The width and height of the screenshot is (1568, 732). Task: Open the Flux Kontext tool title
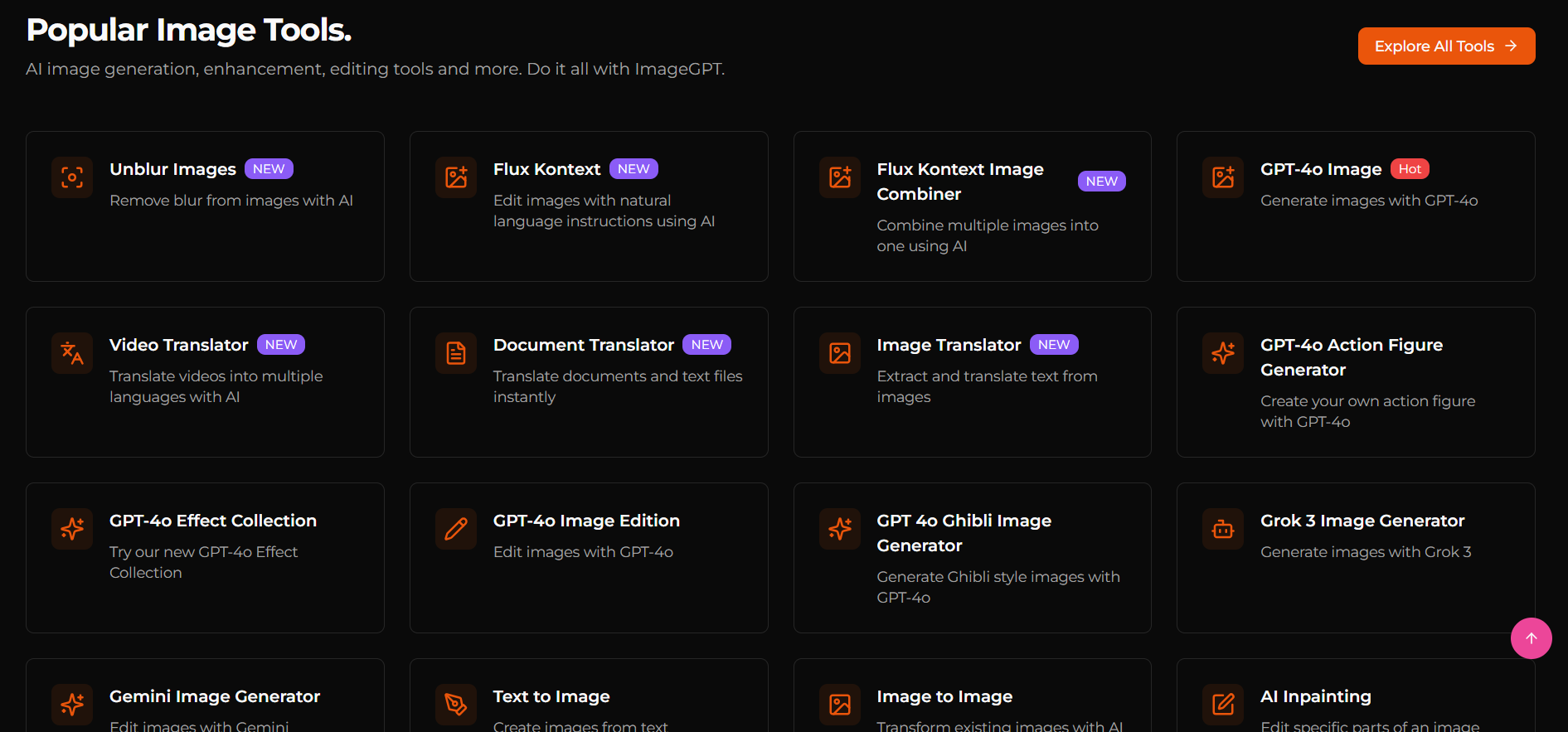tap(546, 169)
